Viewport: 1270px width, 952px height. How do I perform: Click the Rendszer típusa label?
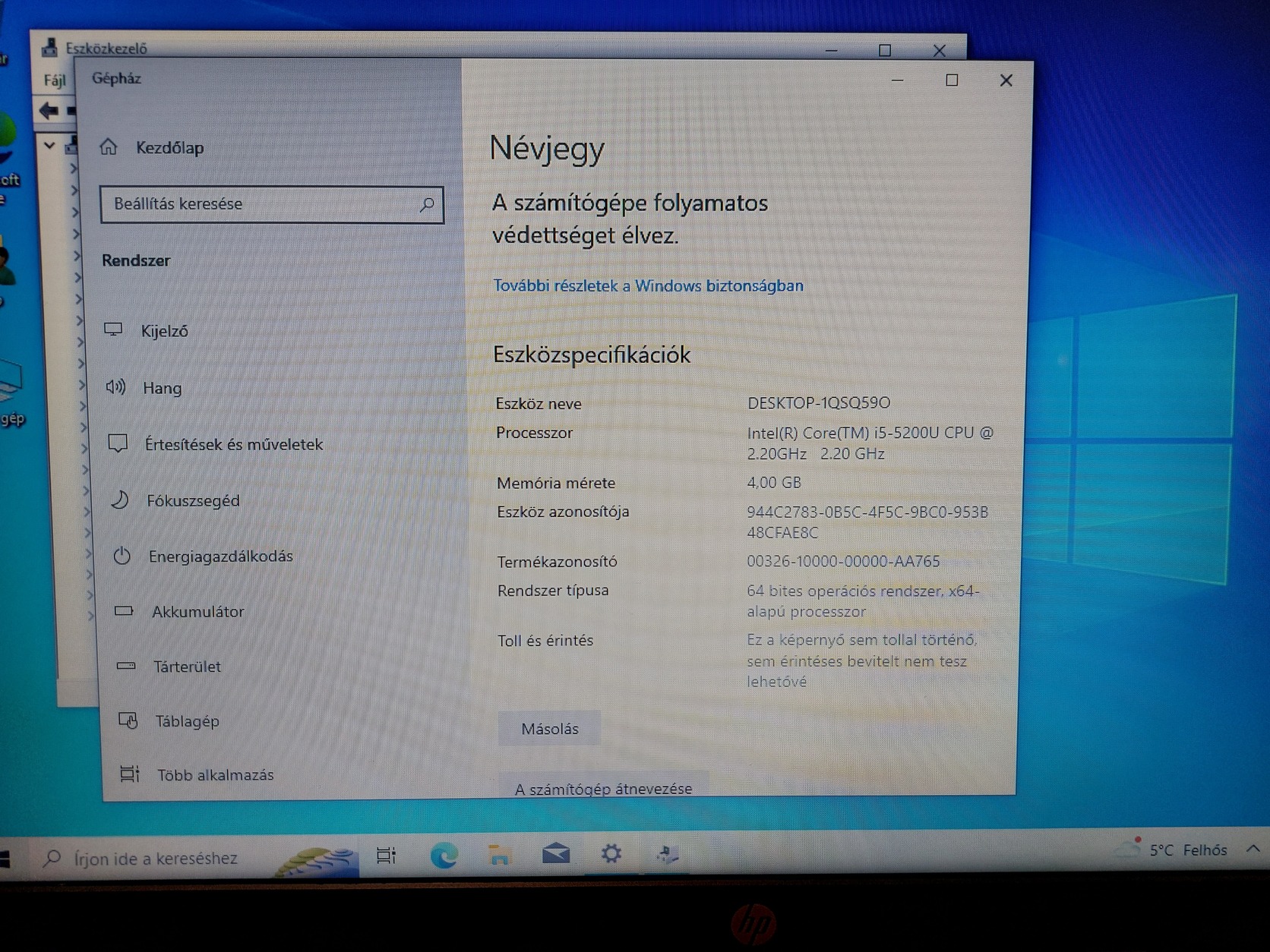553,590
